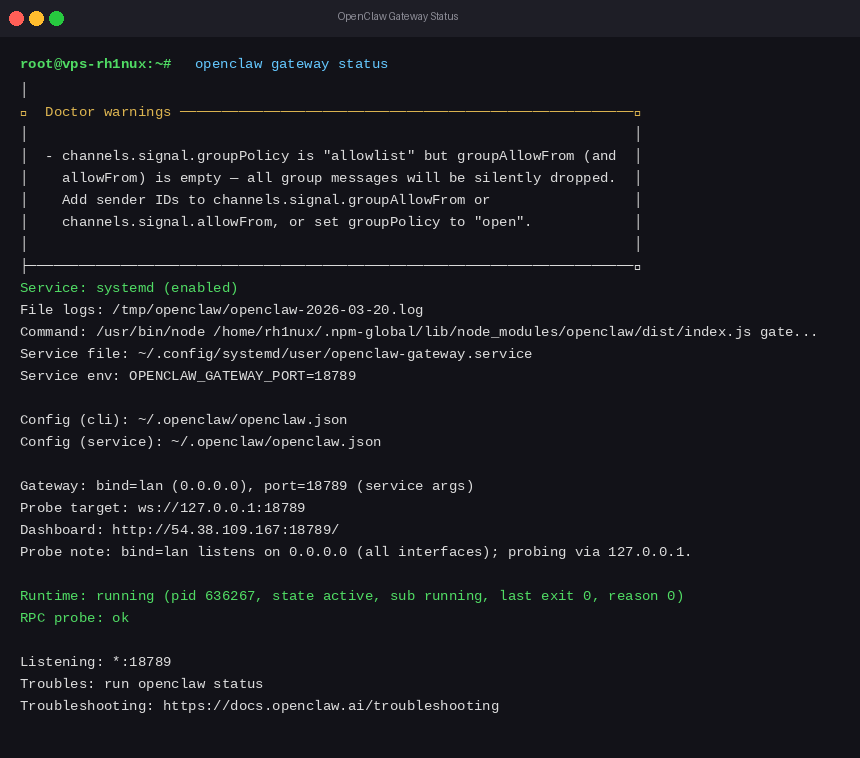Image resolution: width=860 pixels, height=758 pixels.
Task: Select the openclaw gateway status command
Action: [x=288, y=63]
